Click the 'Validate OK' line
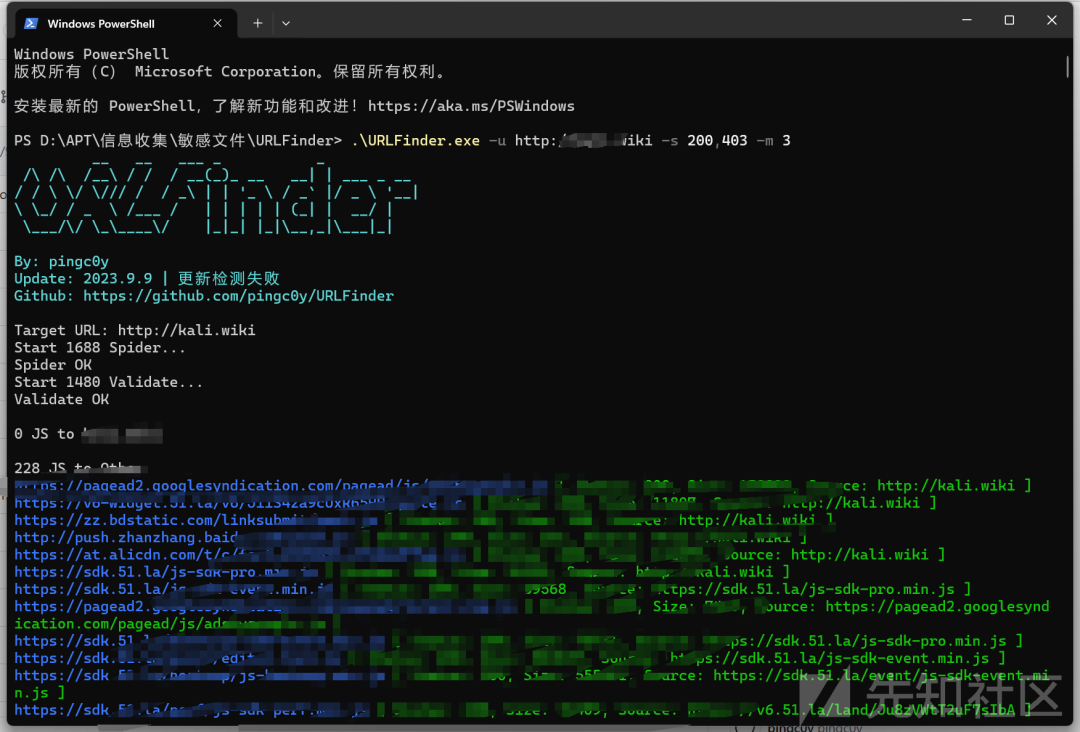Screen dimensions: 1080x732 [x=61, y=399]
